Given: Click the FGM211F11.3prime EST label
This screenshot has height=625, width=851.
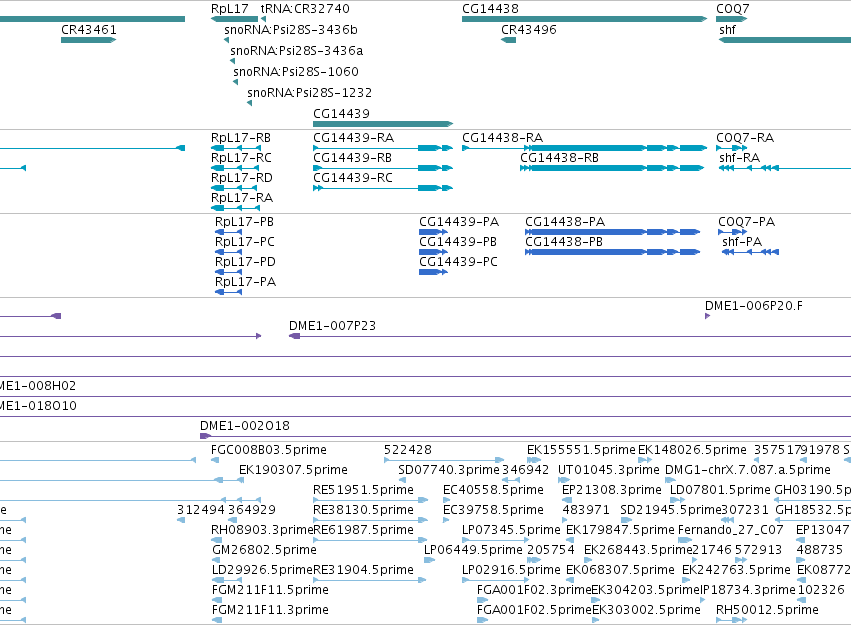Looking at the screenshot, I should 270,610.
